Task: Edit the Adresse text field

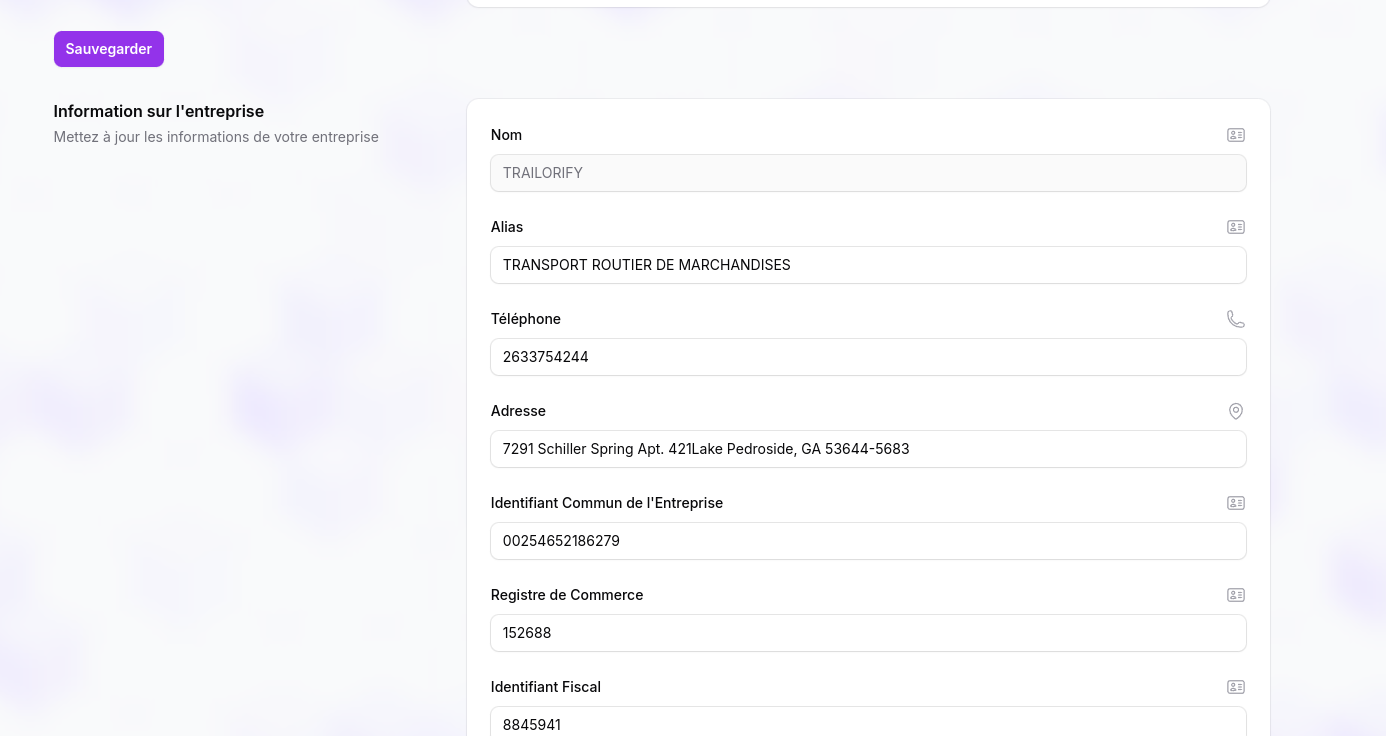Action: (x=867, y=449)
